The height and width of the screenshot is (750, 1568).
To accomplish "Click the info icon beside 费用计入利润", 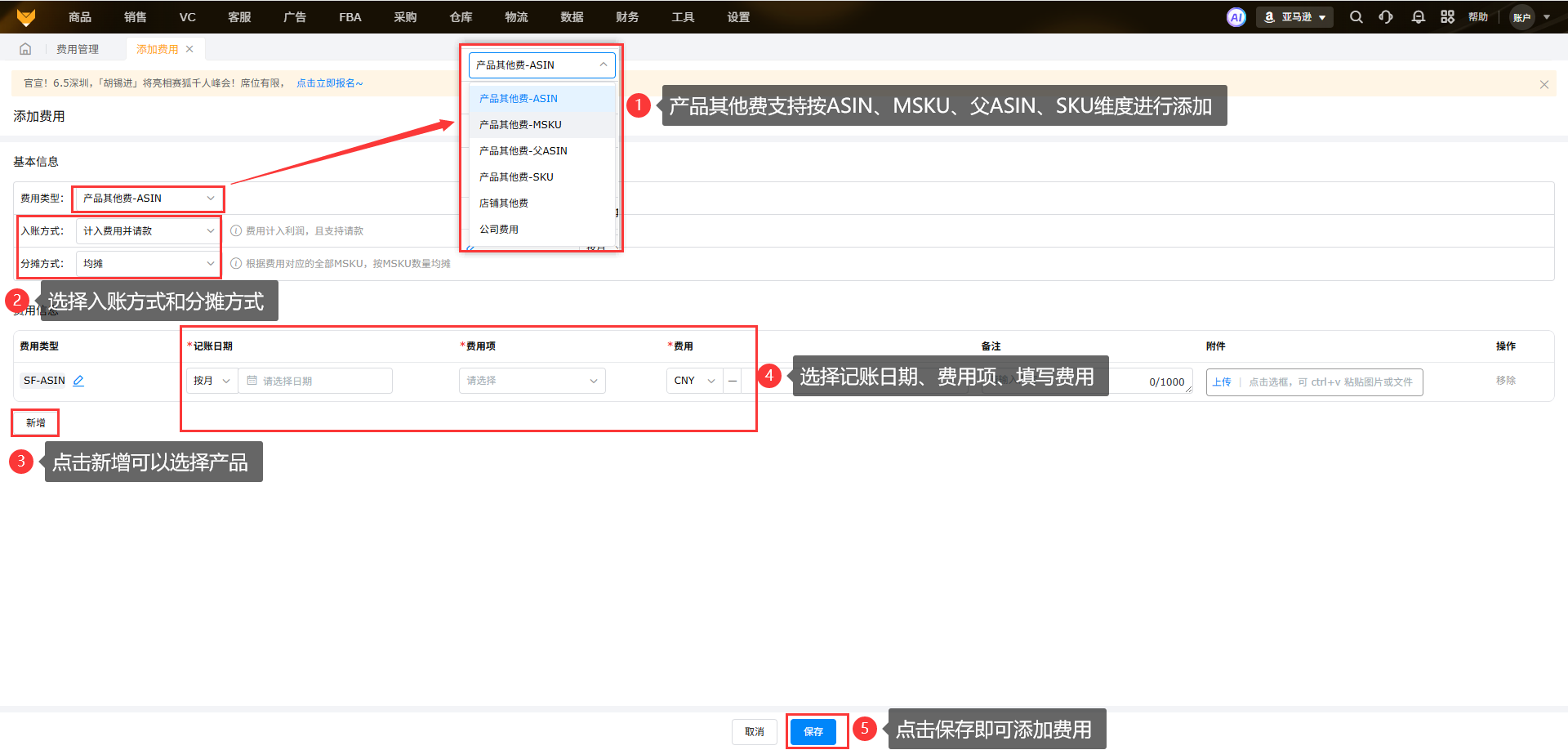I will point(236,231).
